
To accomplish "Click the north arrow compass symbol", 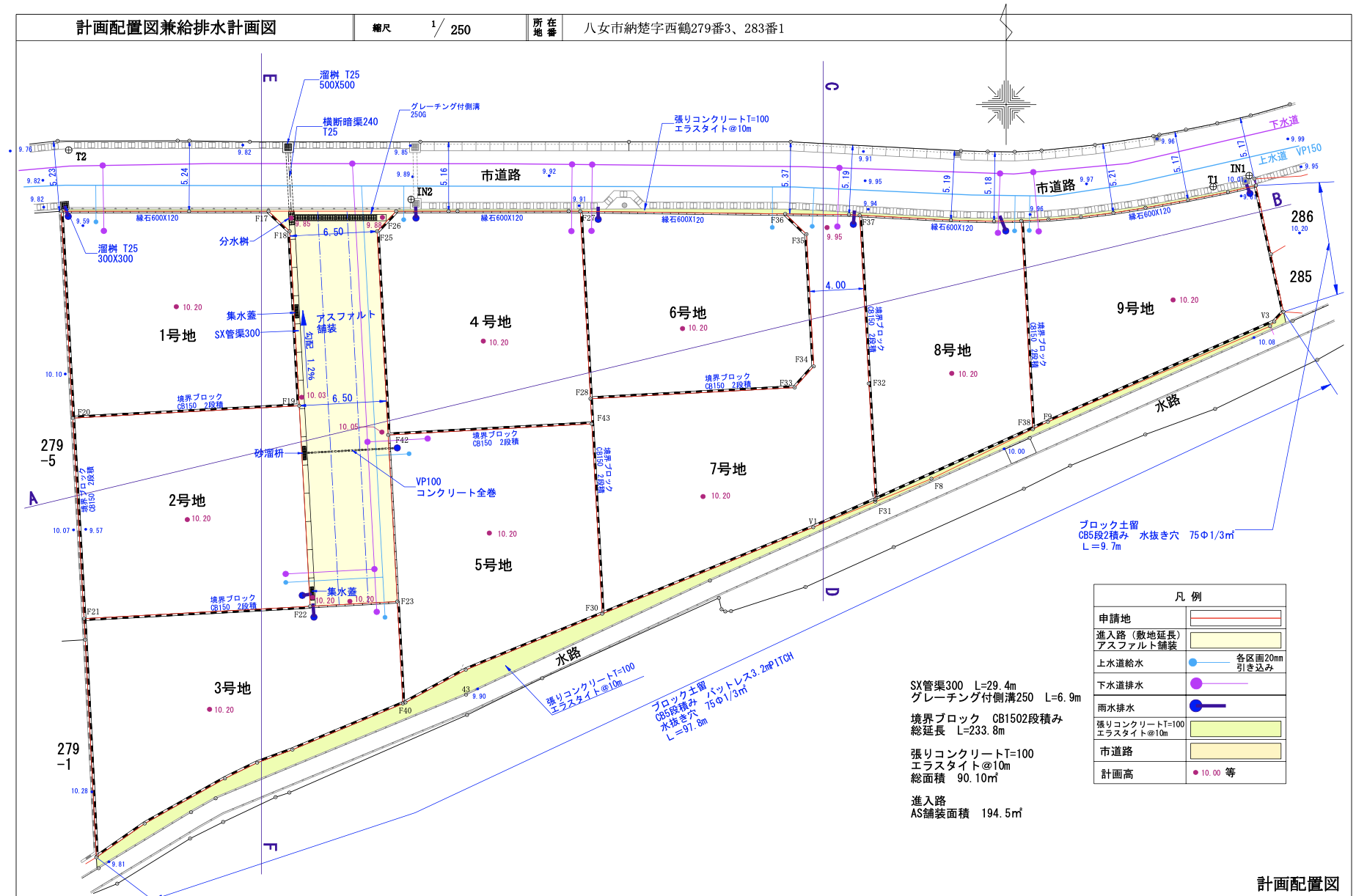I will (1005, 104).
